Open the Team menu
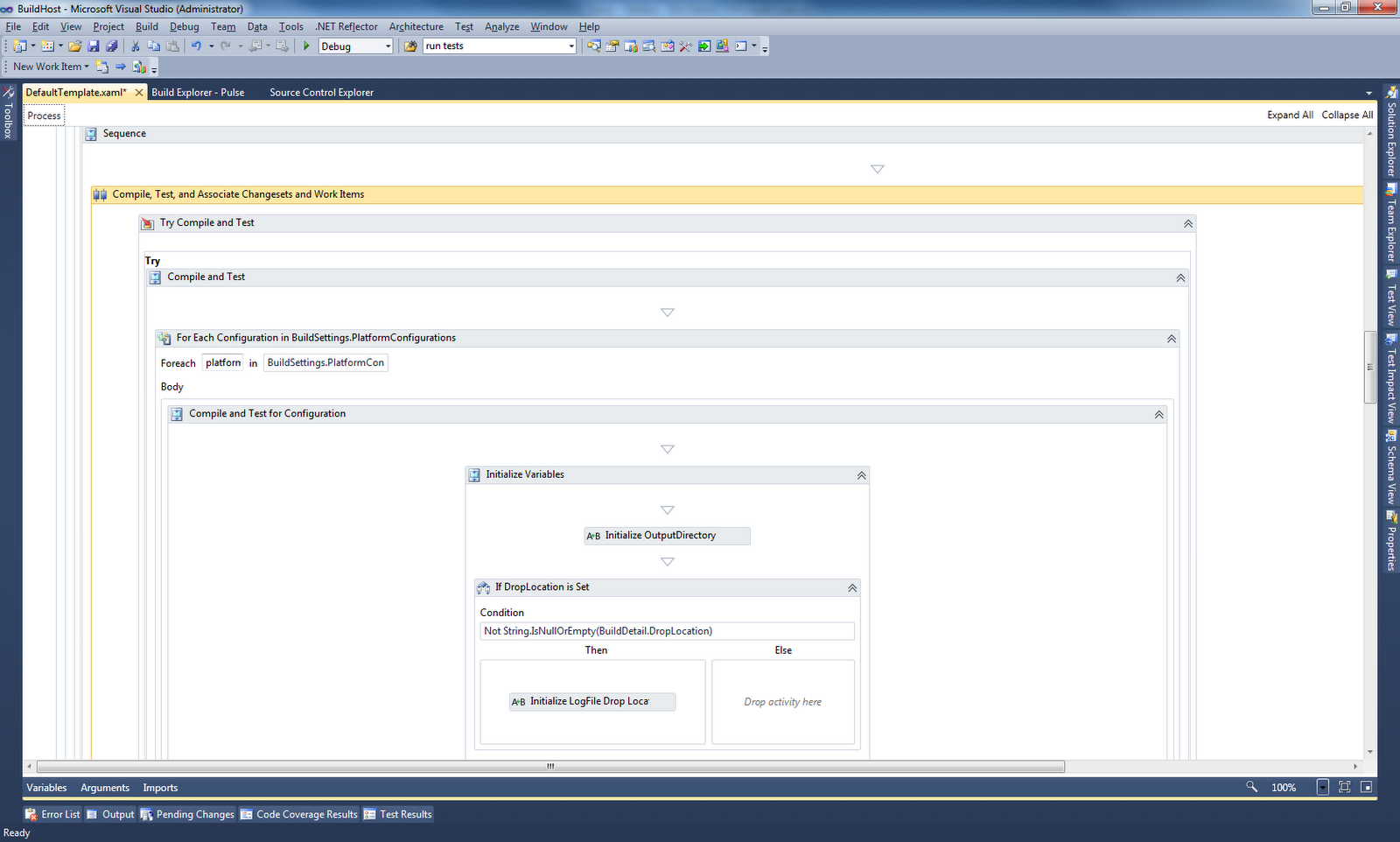Viewport: 1400px width, 842px height. pos(223,26)
